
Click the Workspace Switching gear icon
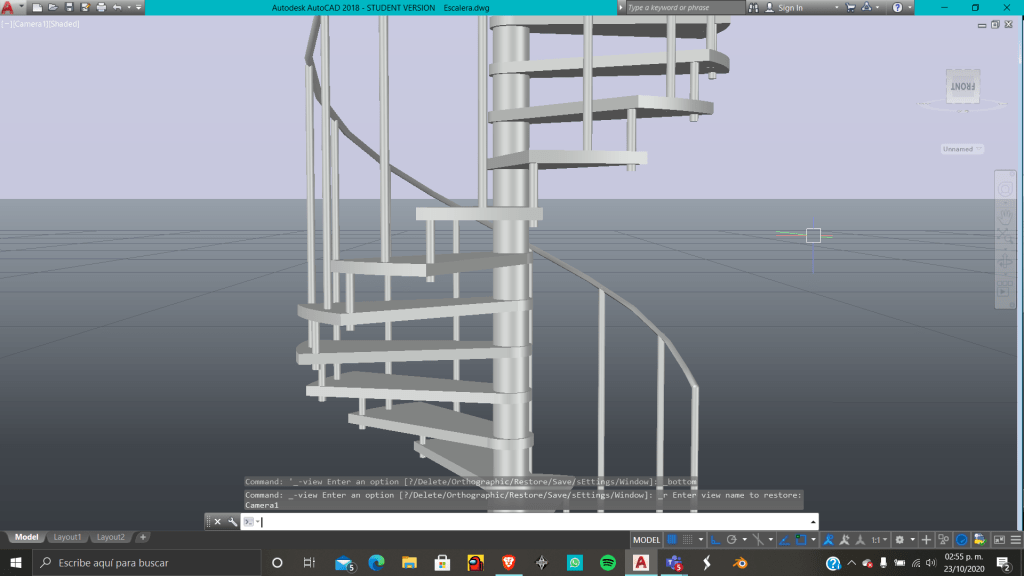[x=899, y=539]
